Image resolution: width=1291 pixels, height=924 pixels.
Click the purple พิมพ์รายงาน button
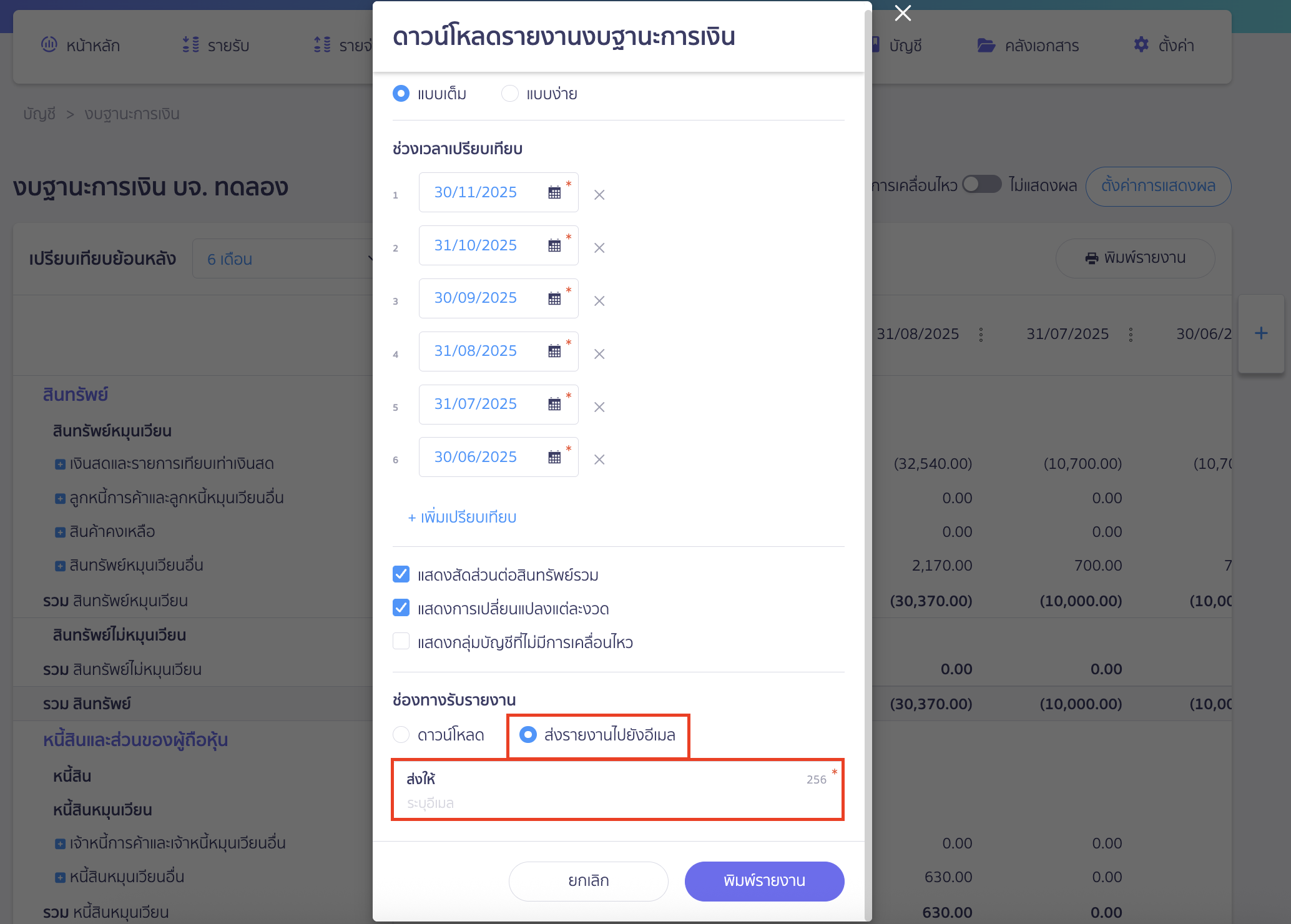pos(764,881)
